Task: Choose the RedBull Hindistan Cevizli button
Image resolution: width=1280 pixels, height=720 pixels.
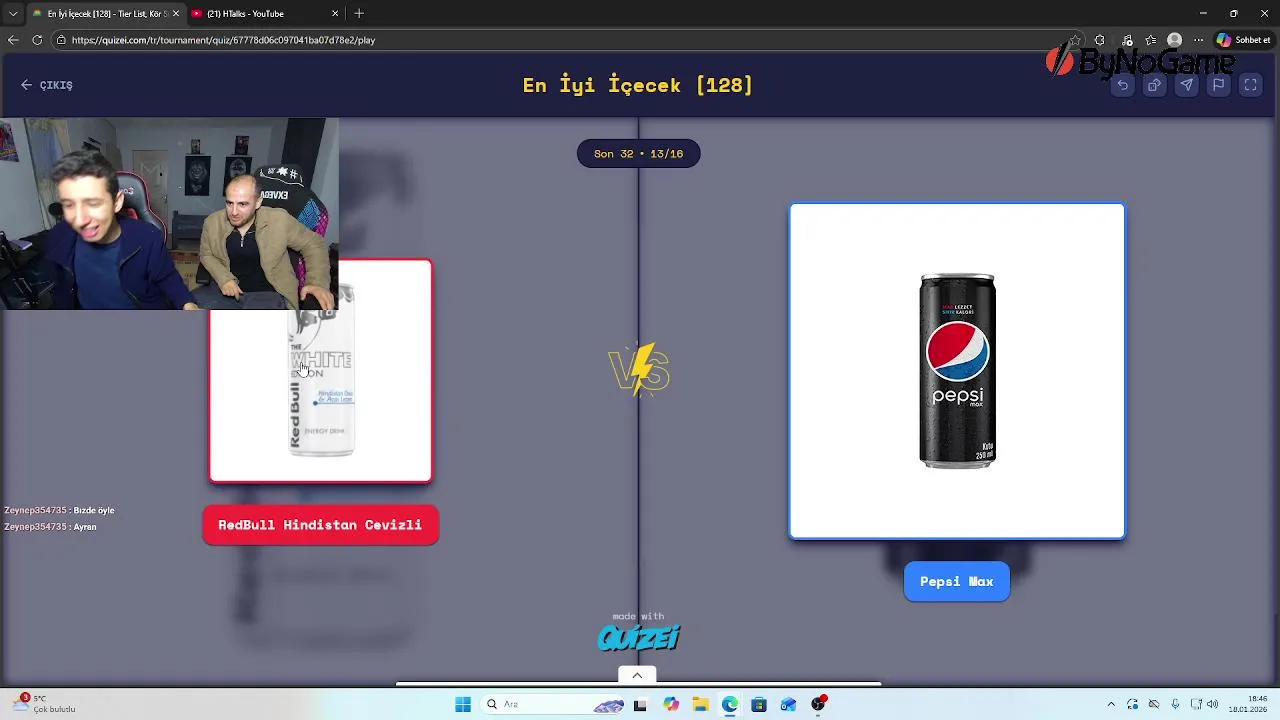Action: coord(320,525)
